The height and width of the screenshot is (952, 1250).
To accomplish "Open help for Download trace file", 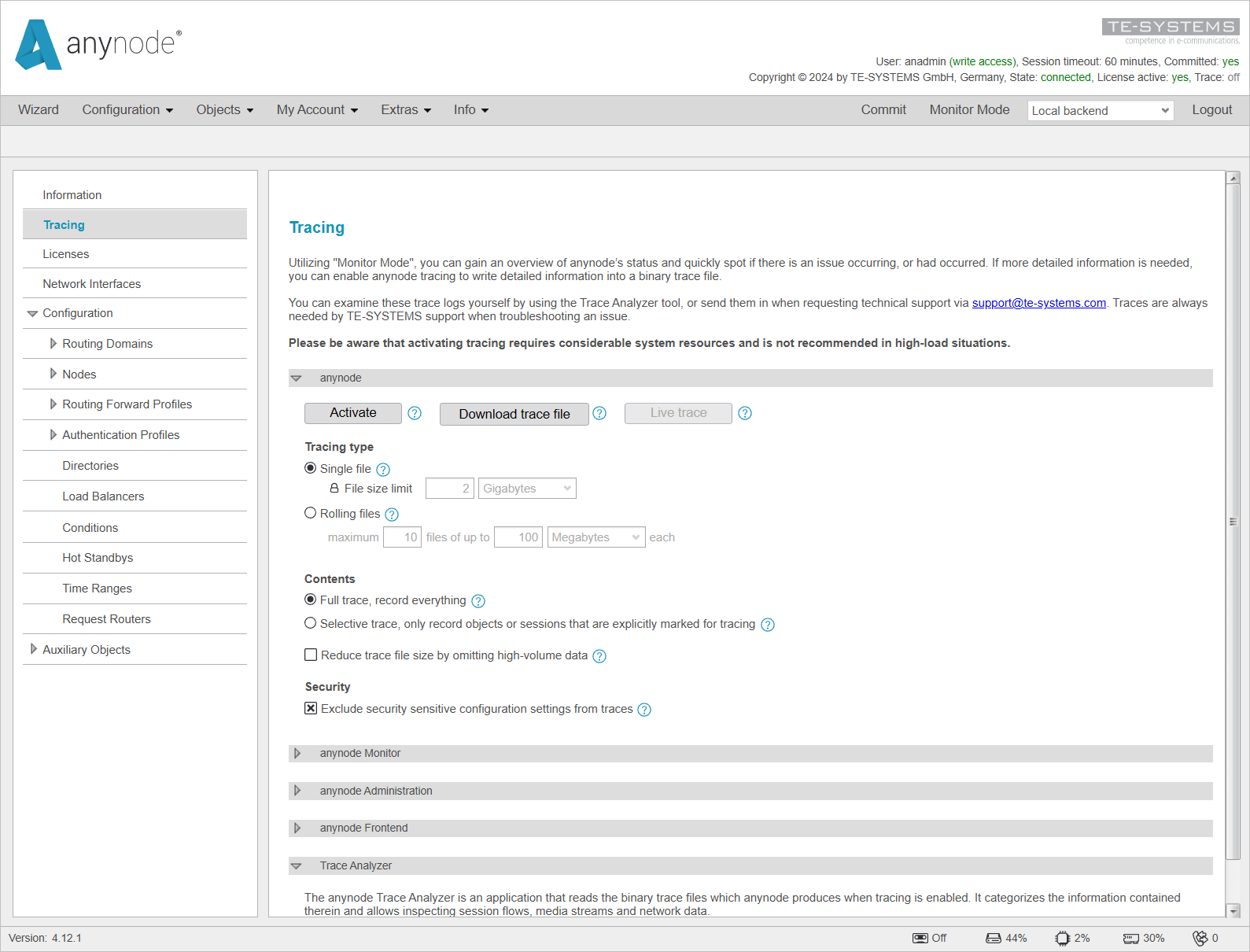I will point(599,413).
